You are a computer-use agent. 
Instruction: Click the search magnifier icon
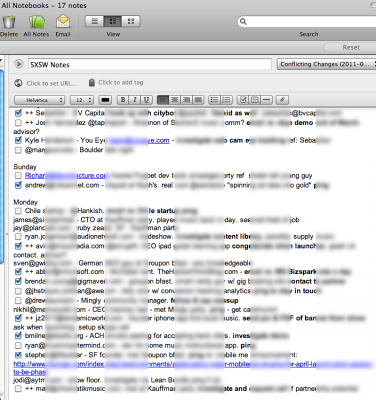point(243,22)
